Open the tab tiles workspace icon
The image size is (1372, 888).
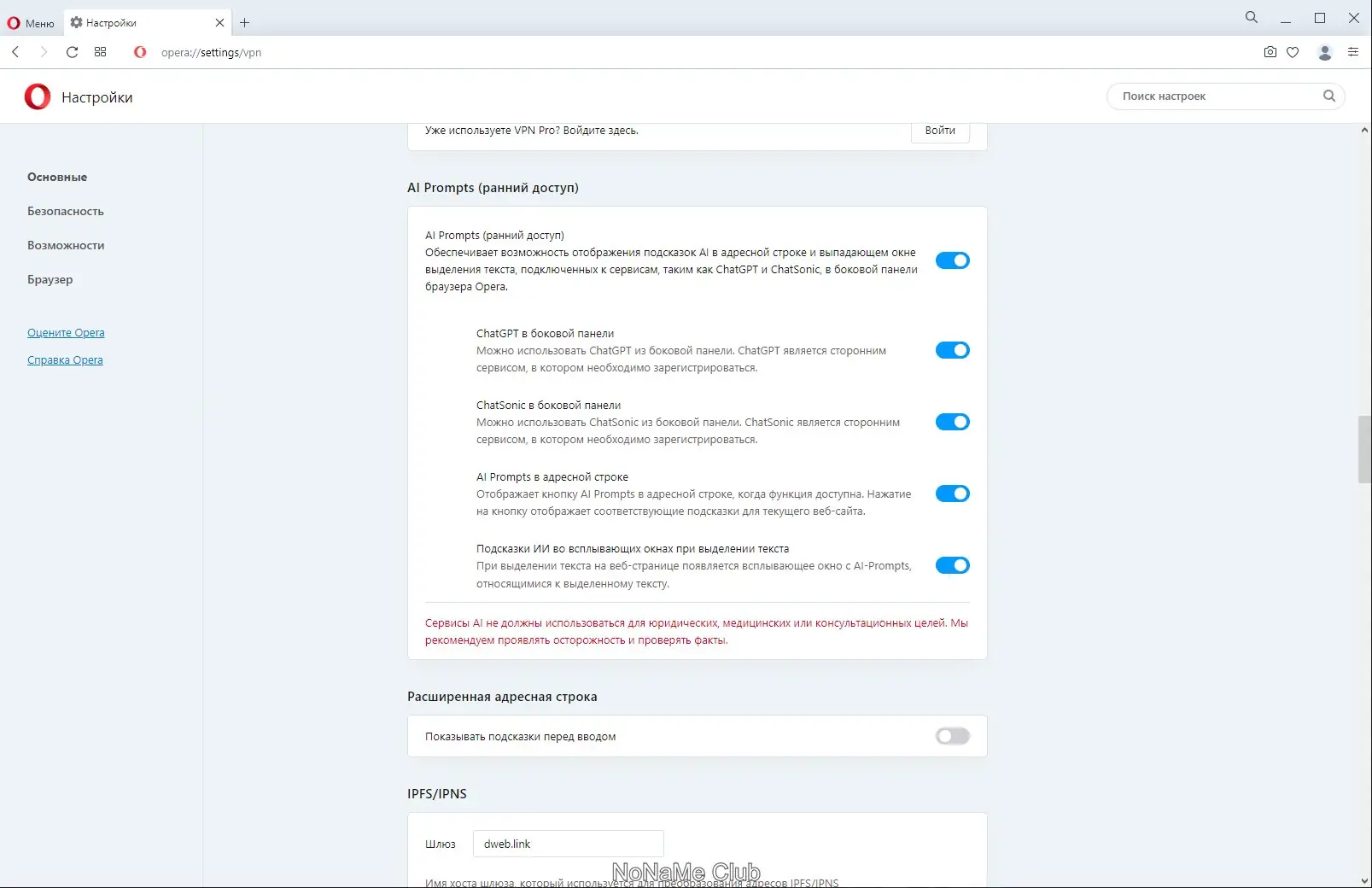tap(100, 52)
